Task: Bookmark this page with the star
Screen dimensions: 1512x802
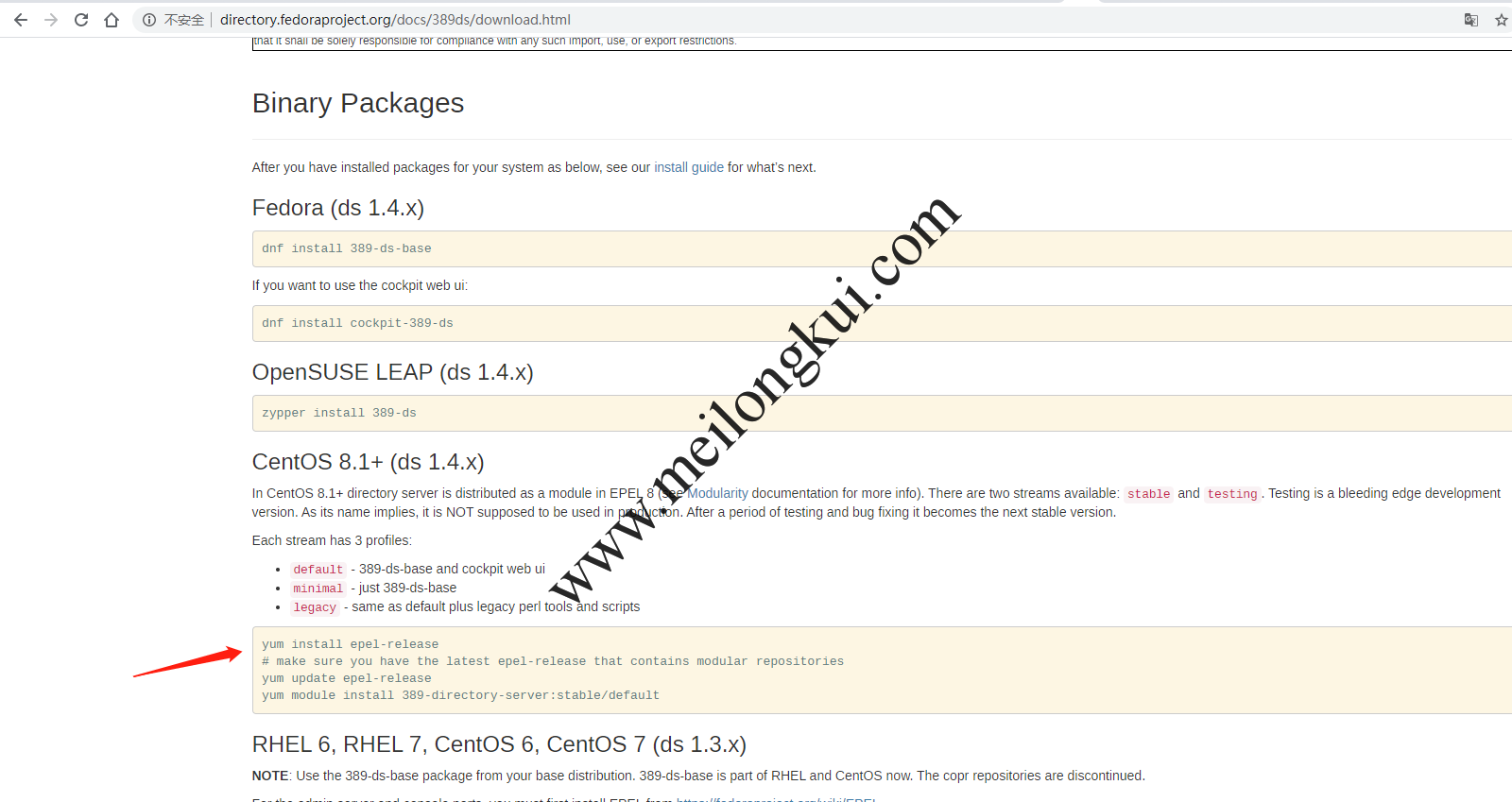Action: click(x=1501, y=20)
